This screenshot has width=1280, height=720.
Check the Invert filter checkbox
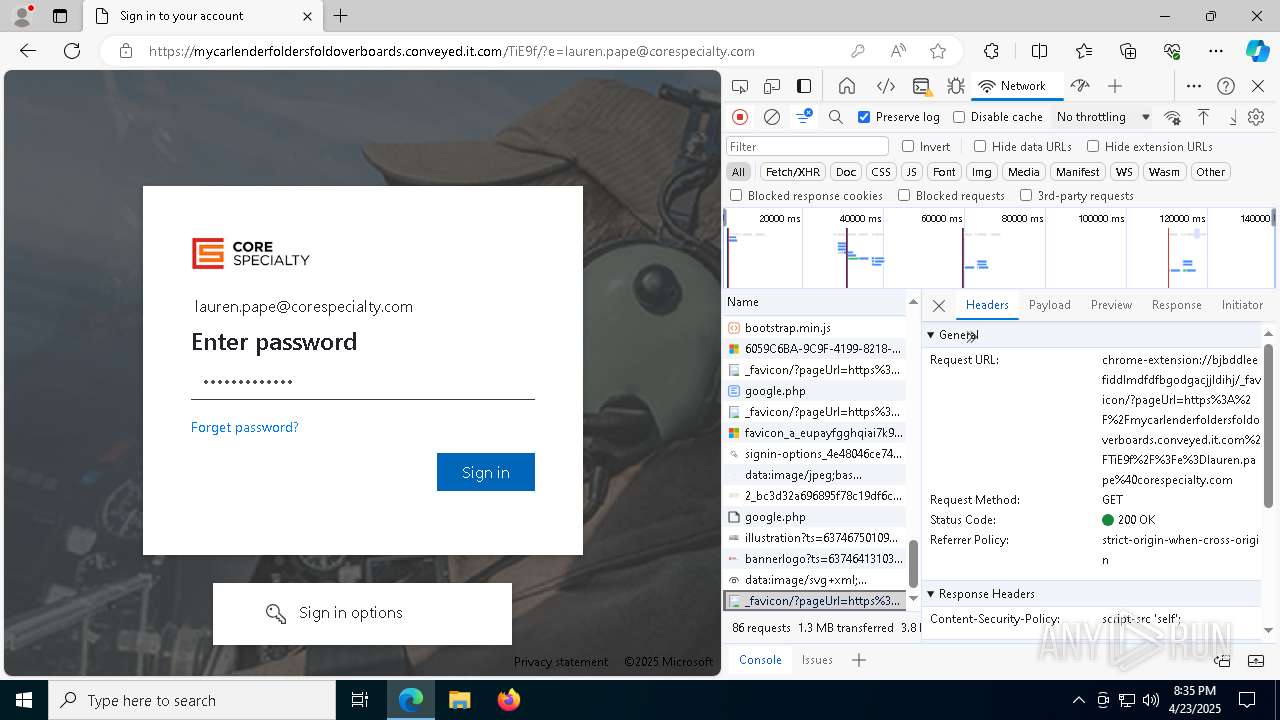908,146
